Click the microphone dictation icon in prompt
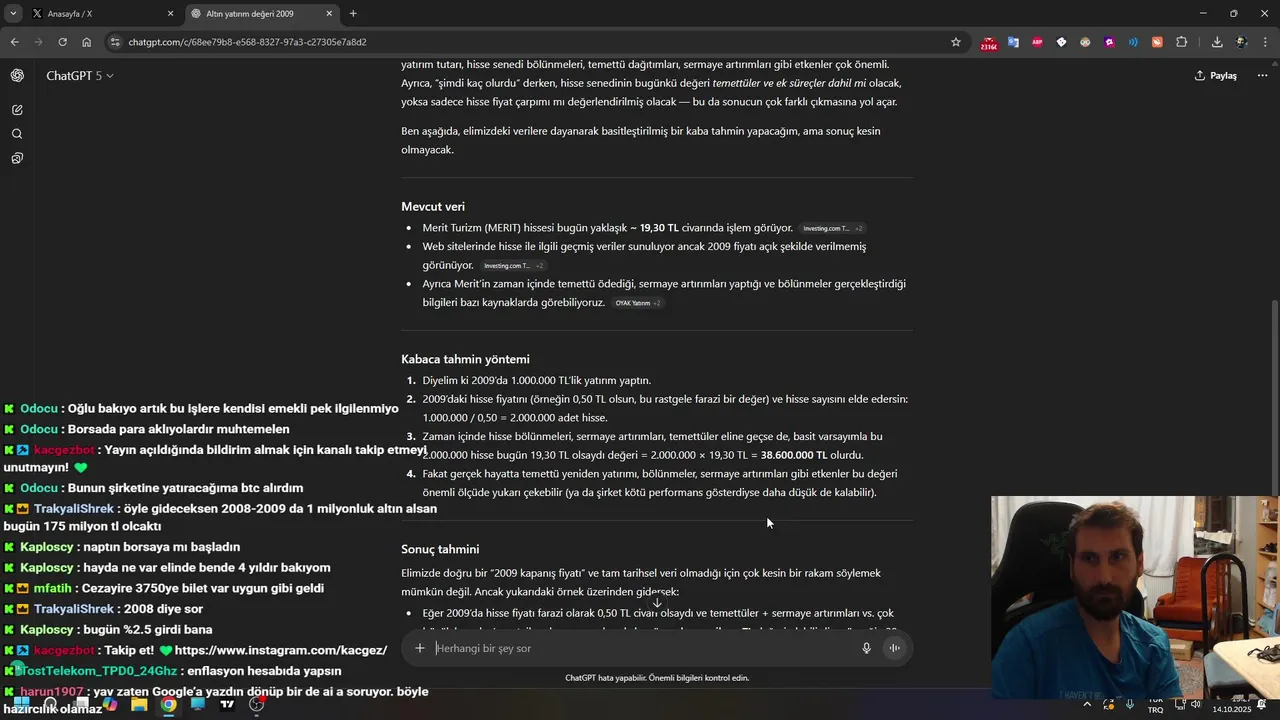This screenshot has height=720, width=1280. (867, 648)
